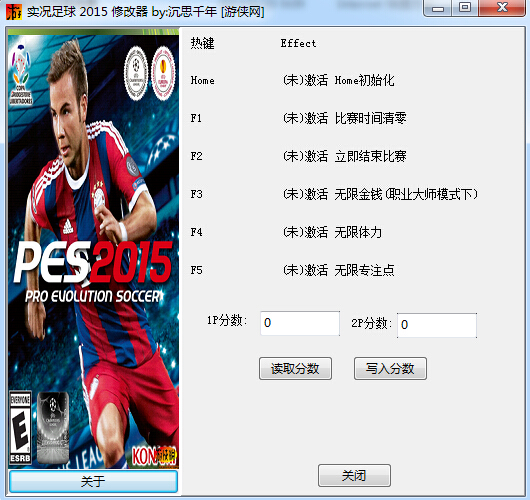Focus the 1P分数 input field

point(300,323)
